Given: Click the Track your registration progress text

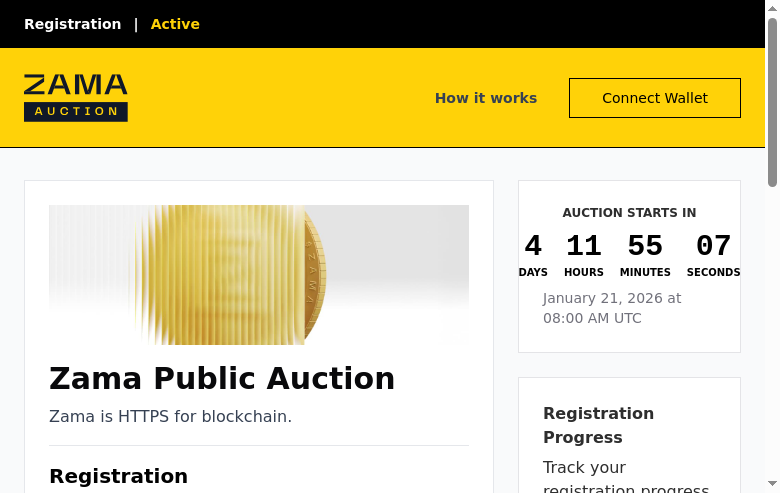Looking at the screenshot, I should click(626, 478).
